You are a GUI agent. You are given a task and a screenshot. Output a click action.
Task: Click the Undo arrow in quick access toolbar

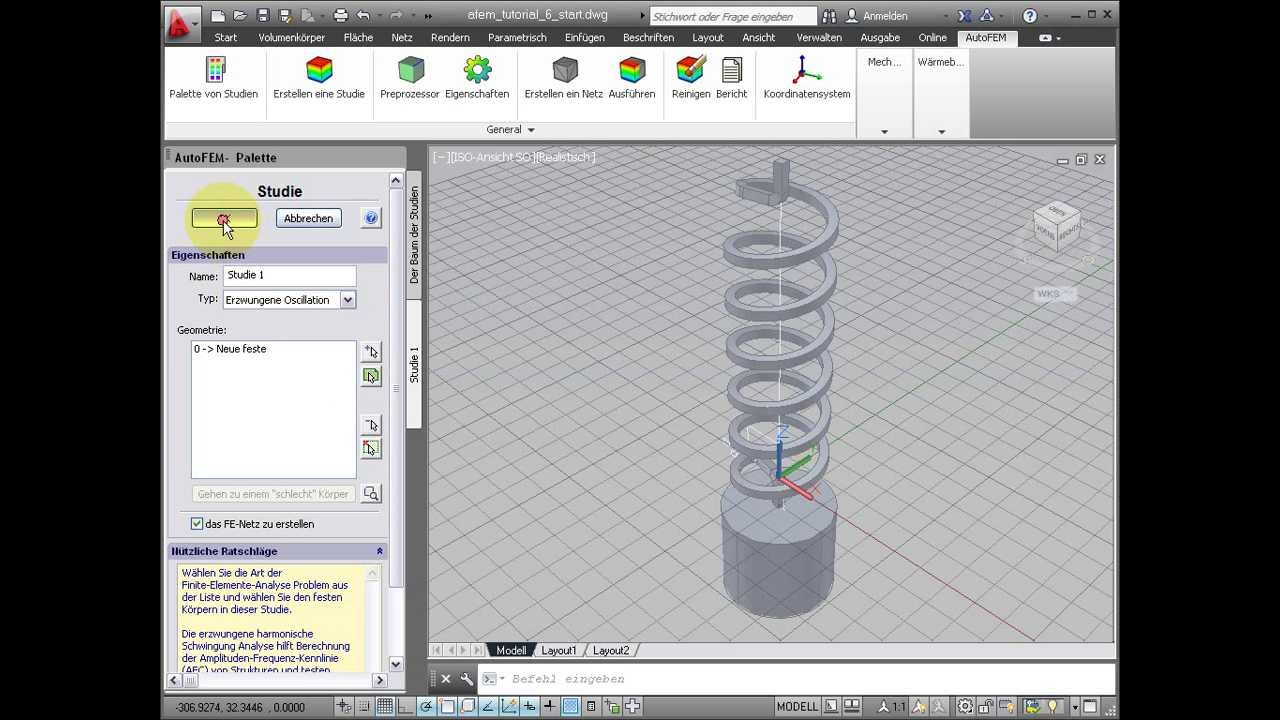coord(363,16)
